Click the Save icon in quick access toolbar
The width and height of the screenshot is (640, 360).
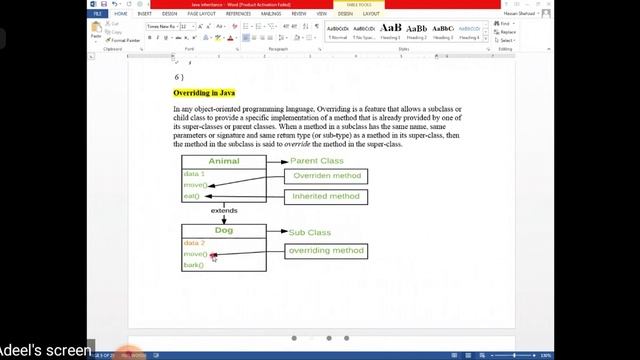[104, 4]
